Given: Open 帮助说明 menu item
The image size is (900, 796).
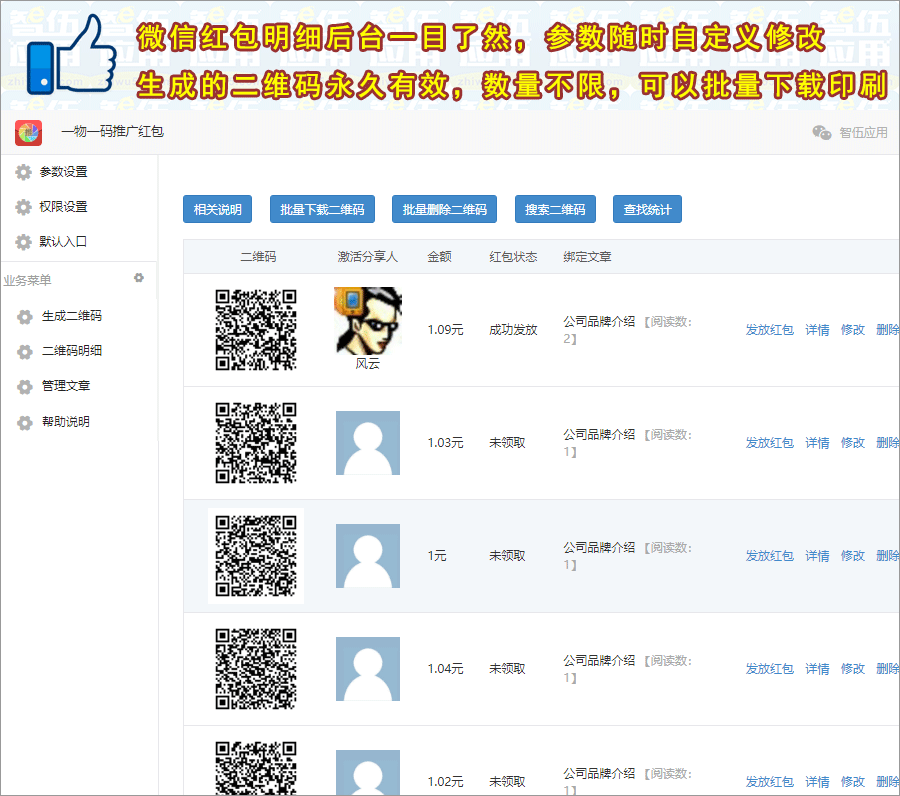Looking at the screenshot, I should 66,422.
